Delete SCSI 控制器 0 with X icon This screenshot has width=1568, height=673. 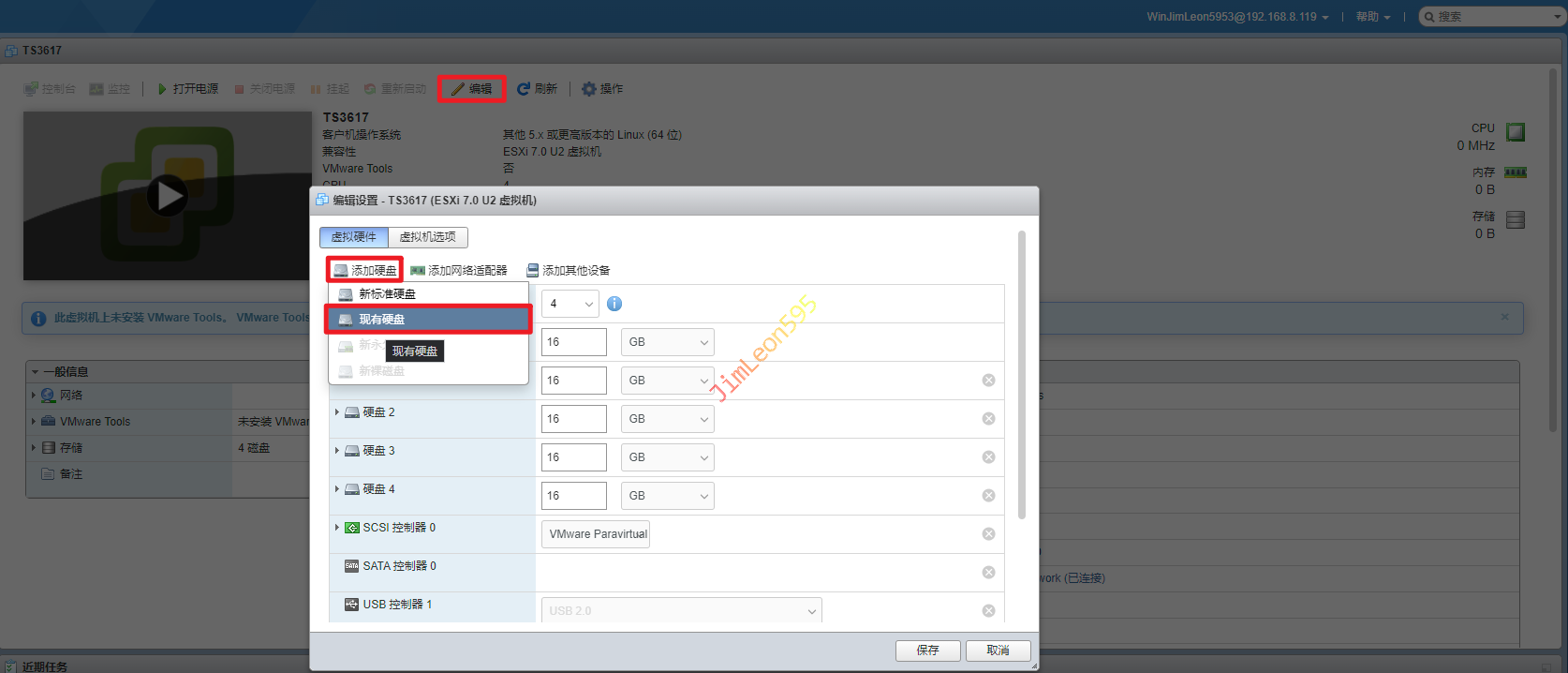pos(988,534)
